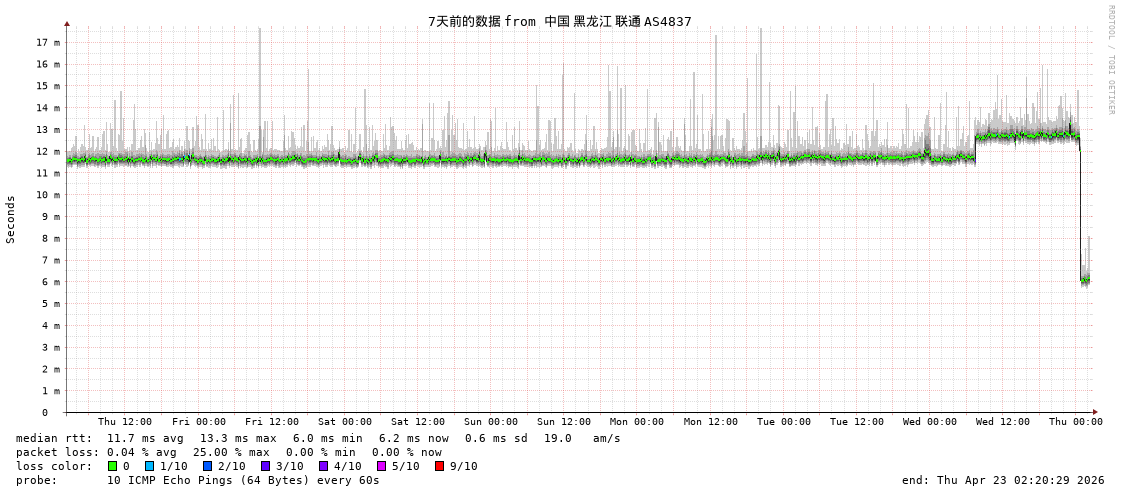Click the 'Seconds' y-axis label

pos(11,219)
